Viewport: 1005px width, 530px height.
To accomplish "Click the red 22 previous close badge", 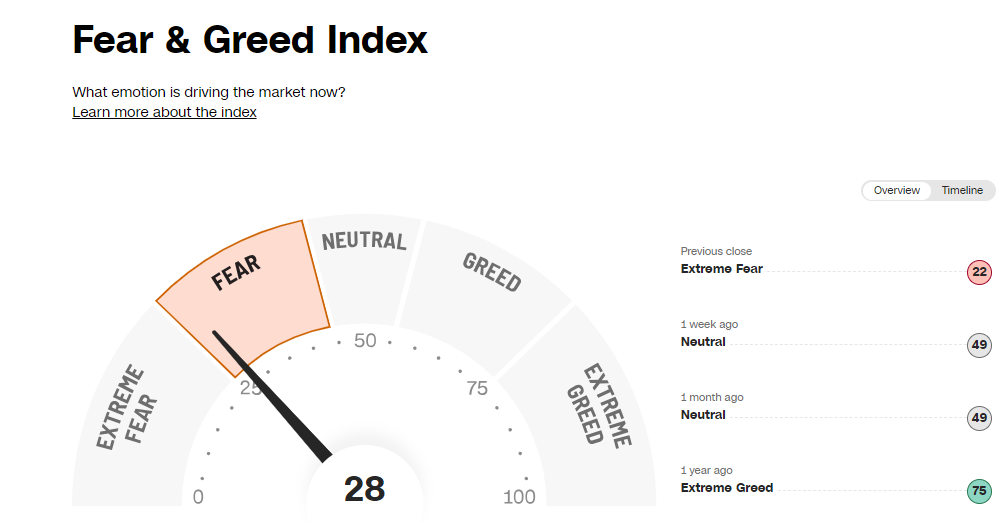I will coord(979,272).
